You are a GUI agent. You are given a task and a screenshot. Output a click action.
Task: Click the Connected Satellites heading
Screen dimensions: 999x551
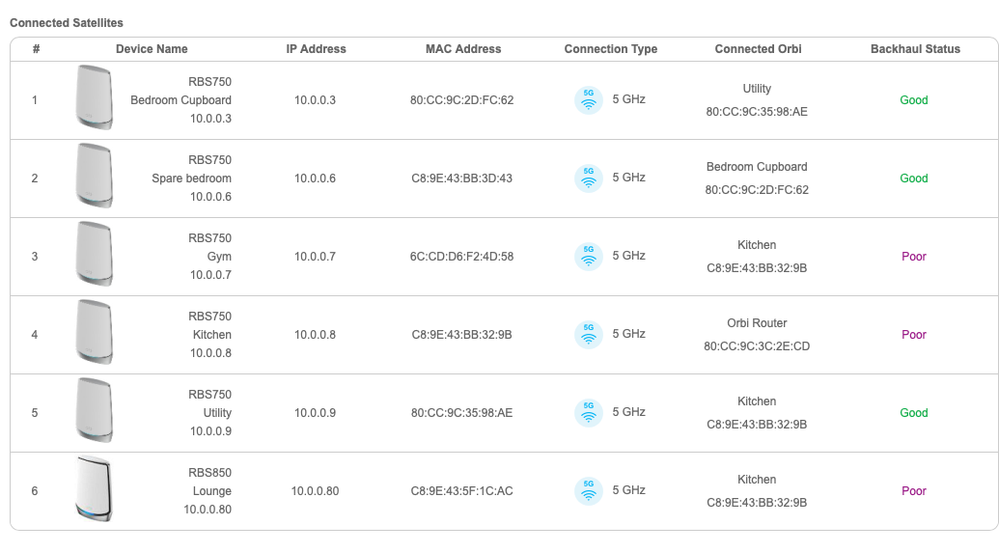66,22
